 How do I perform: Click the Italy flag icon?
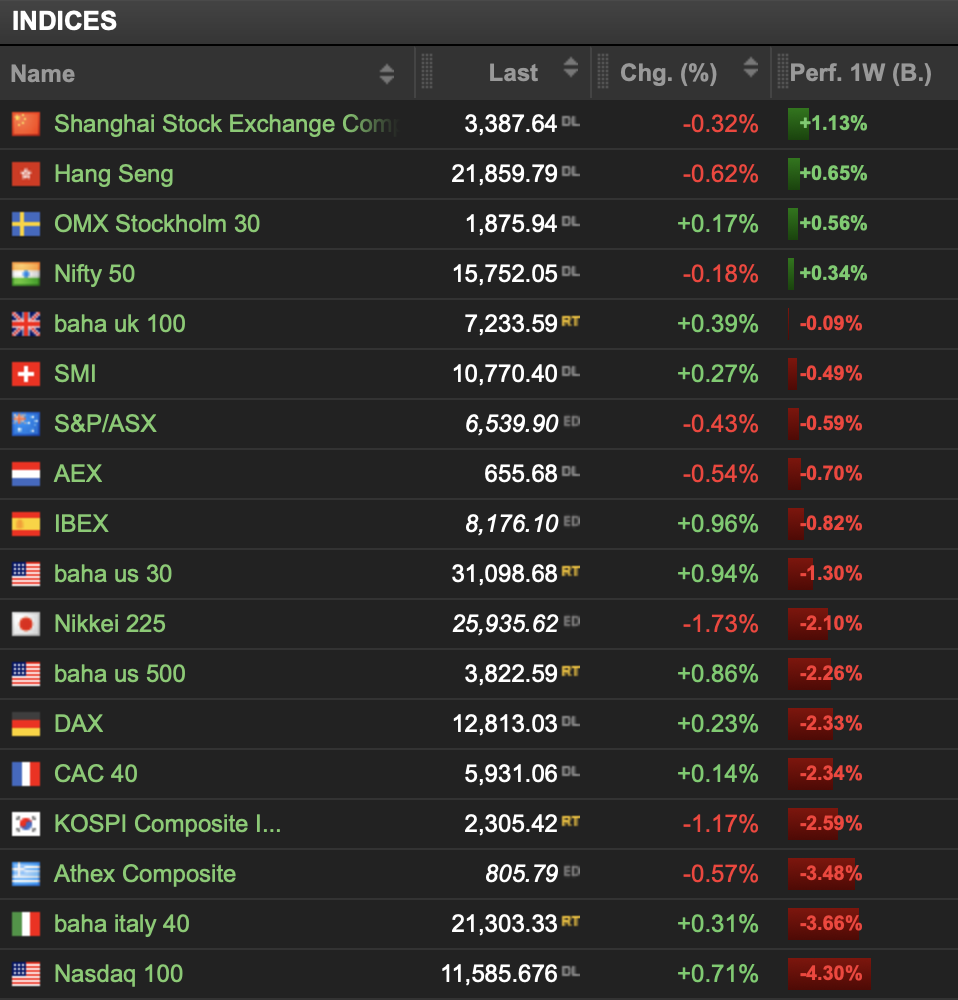pos(26,923)
